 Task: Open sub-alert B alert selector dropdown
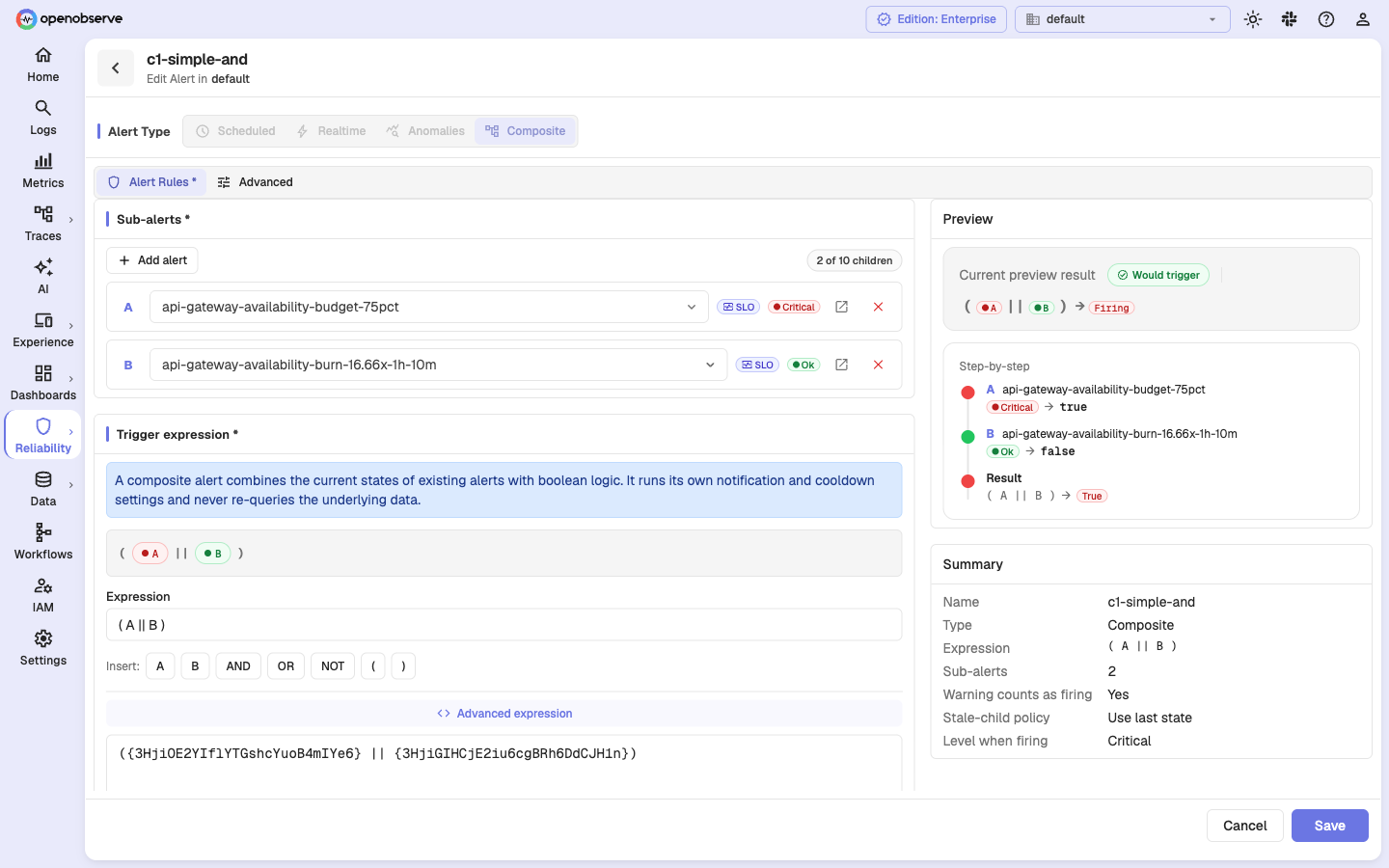pyautogui.click(x=438, y=365)
